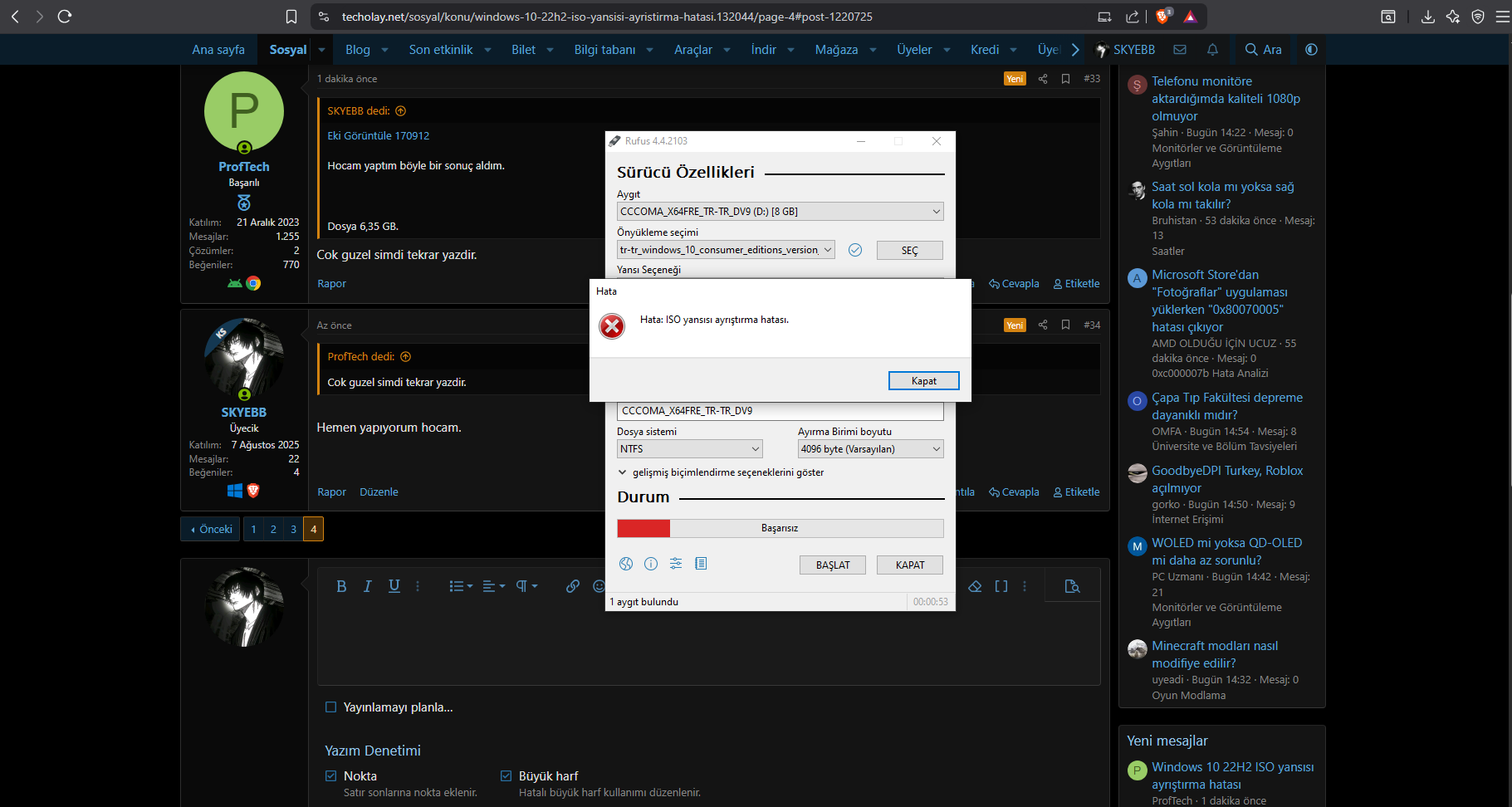Go to the Önceki page of the thread
This screenshot has width=1512, height=807.
click(x=212, y=529)
